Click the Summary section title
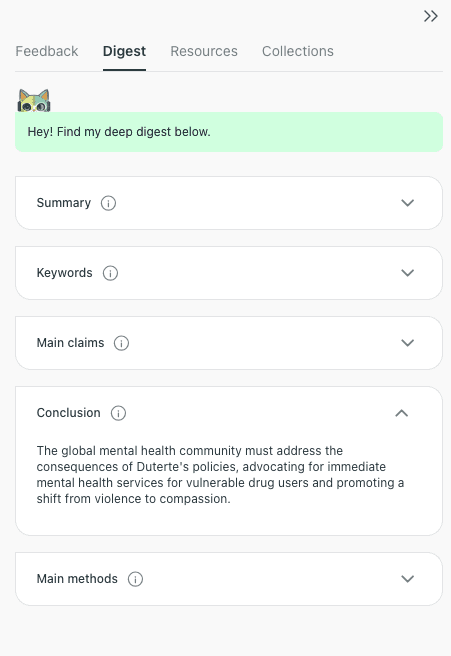Image resolution: width=451 pixels, height=656 pixels. click(64, 203)
